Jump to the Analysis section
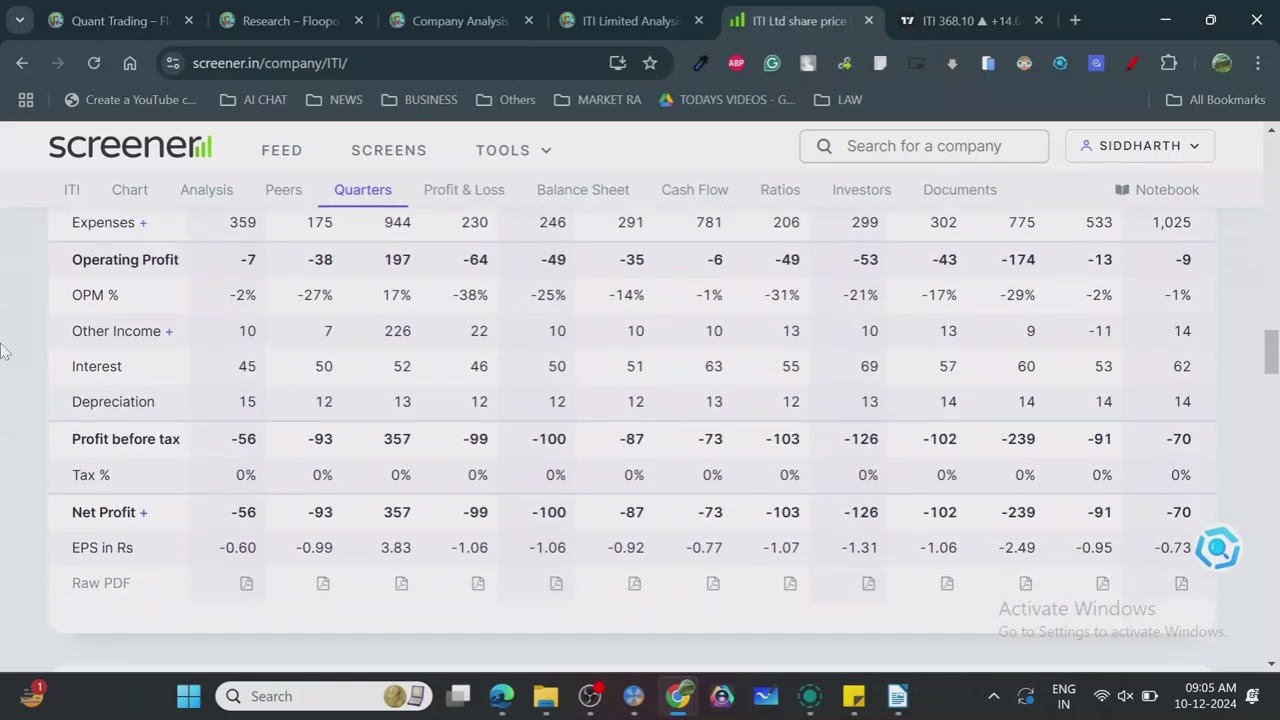Viewport: 1280px width, 720px height. [207, 190]
